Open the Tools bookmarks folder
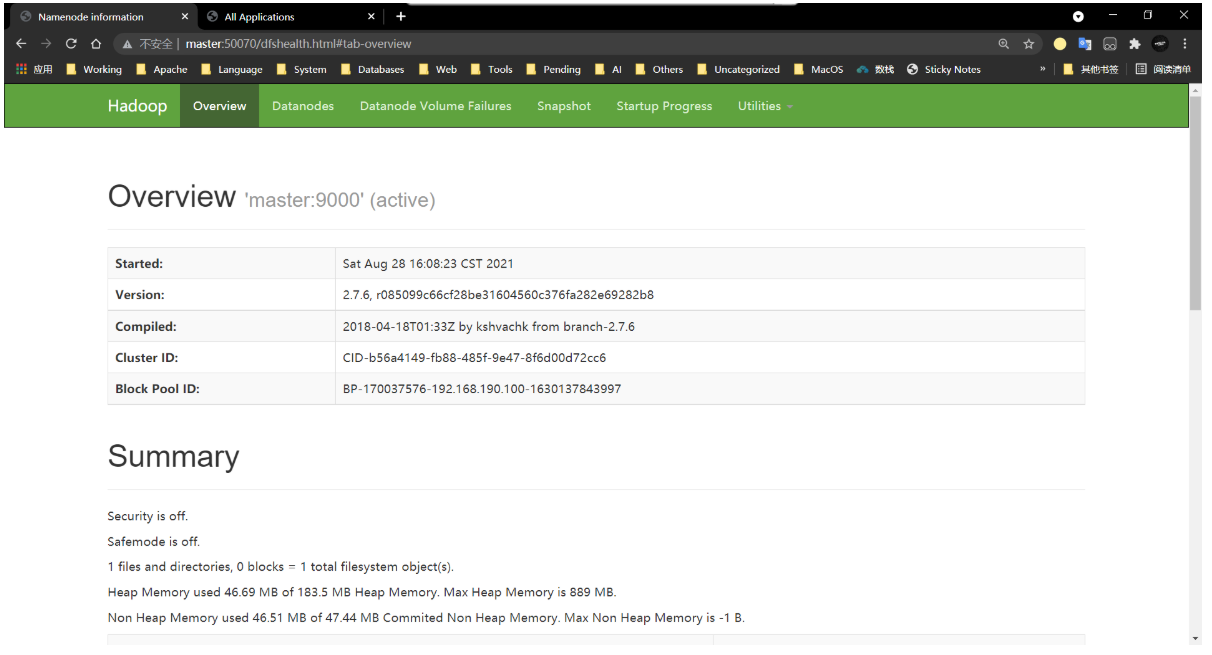This screenshot has width=1212, height=655. (x=492, y=69)
